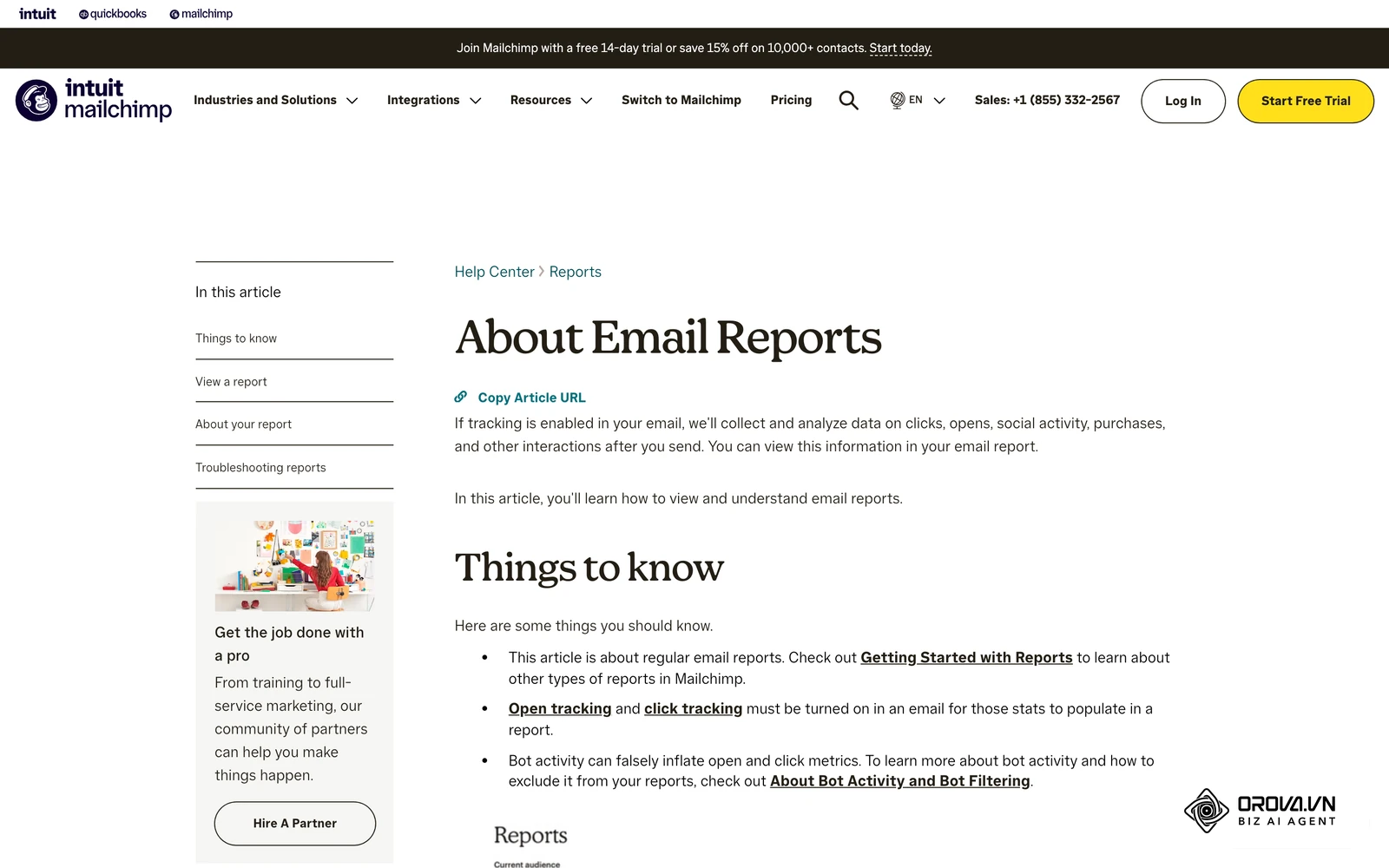
Task: Click the Hire A Partner button
Action: pyautogui.click(x=295, y=824)
